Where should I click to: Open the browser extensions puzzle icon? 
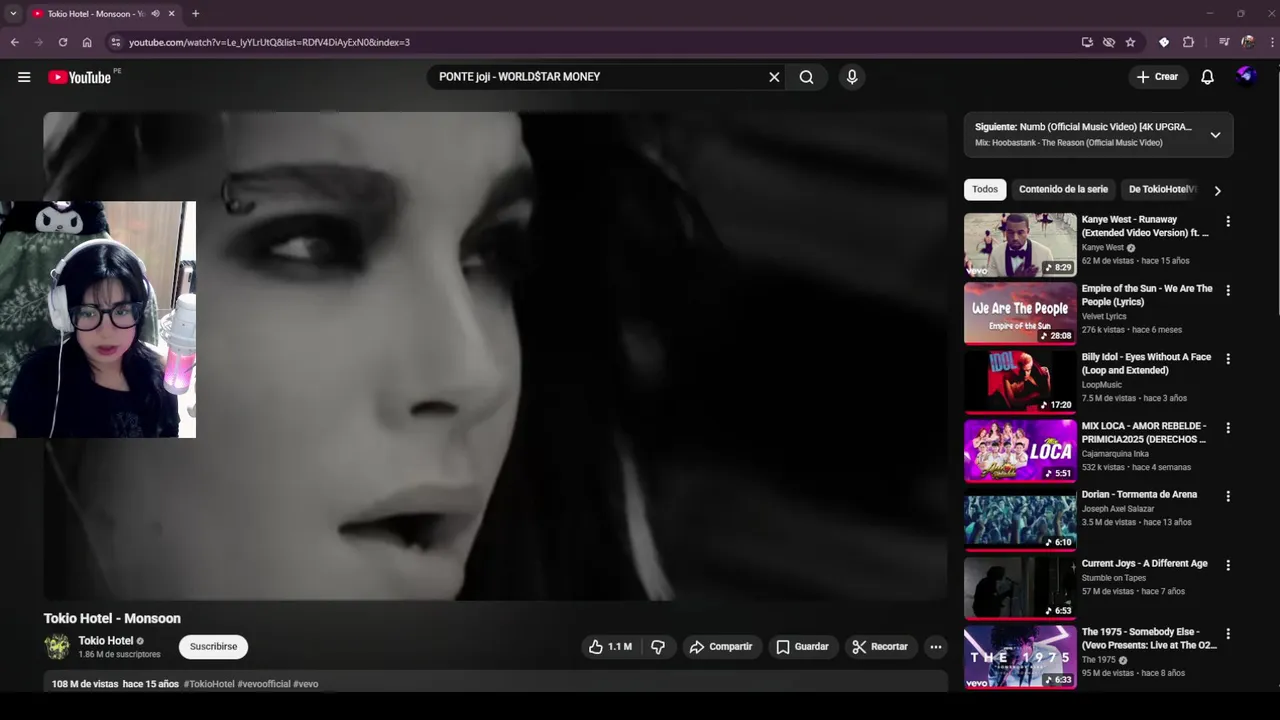click(x=1188, y=42)
